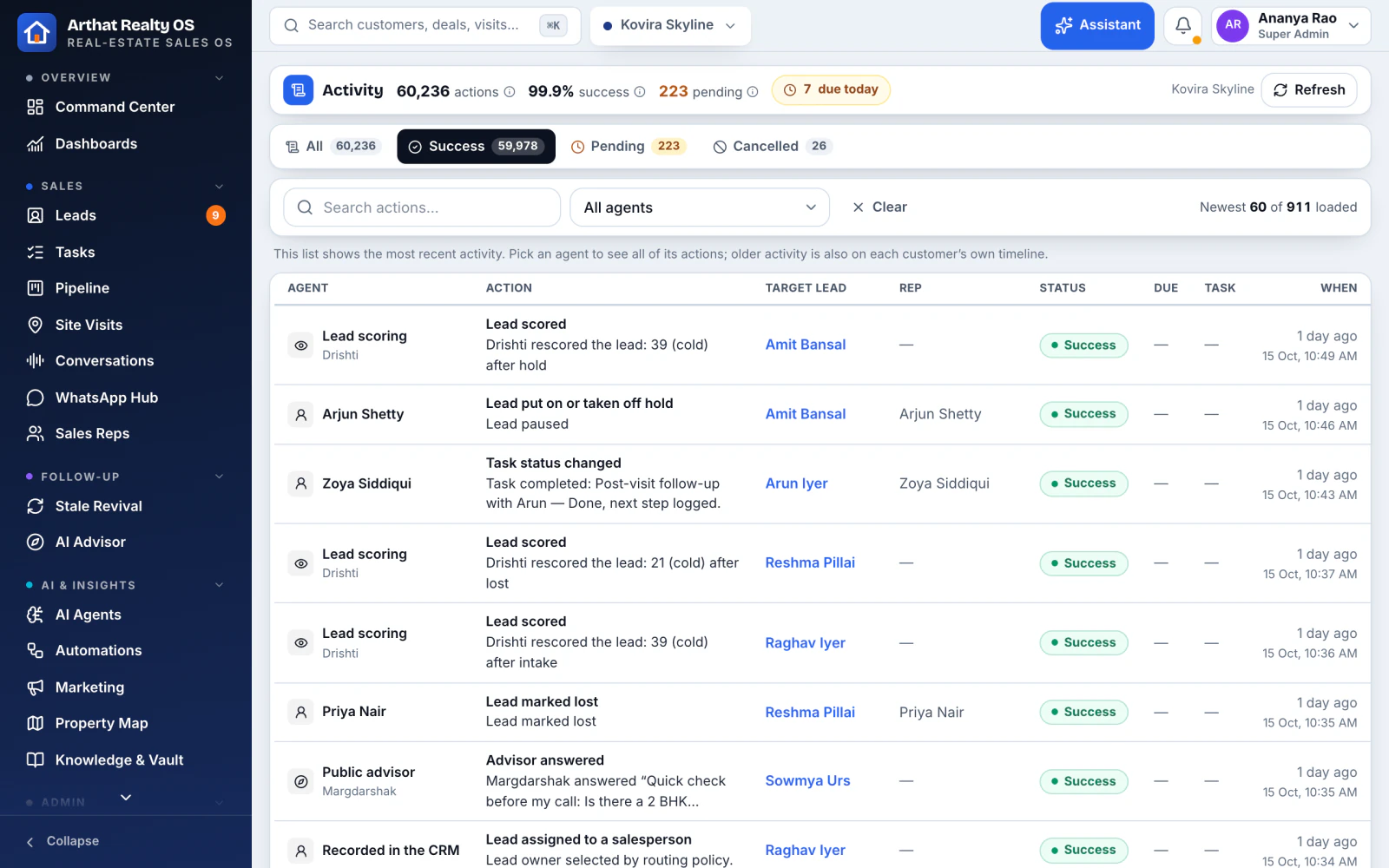
Task: Click the Search actions field
Action: click(422, 207)
